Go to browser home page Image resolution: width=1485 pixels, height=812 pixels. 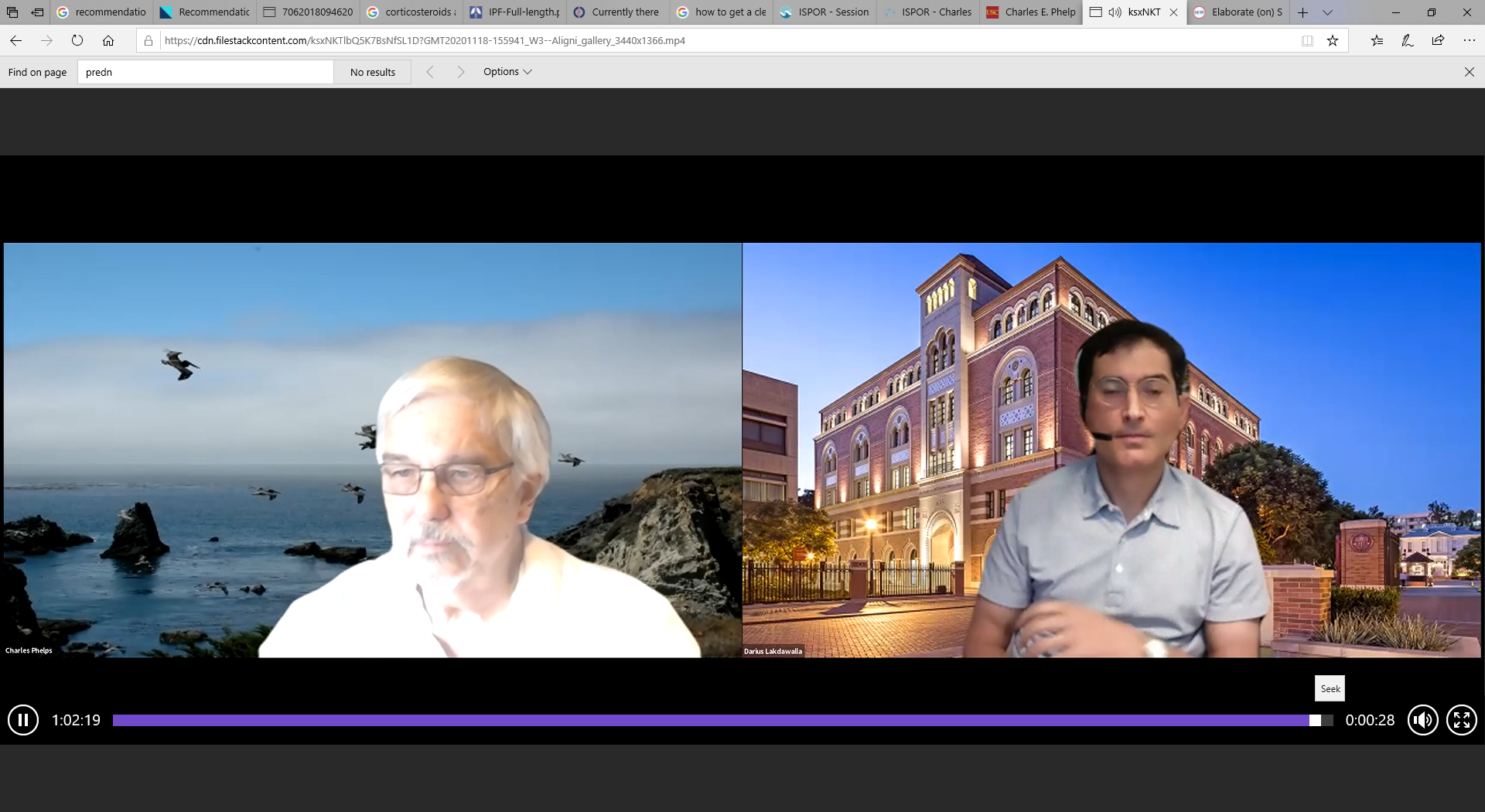click(x=108, y=41)
